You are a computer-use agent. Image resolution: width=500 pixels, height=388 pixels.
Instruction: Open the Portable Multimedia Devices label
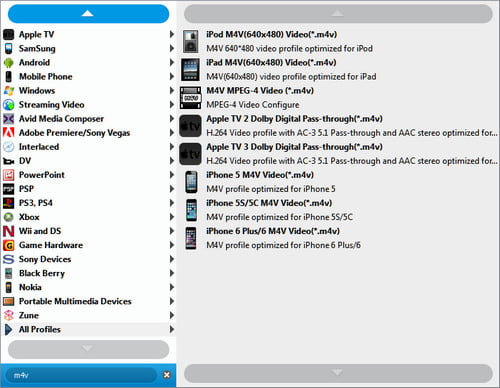(75, 301)
